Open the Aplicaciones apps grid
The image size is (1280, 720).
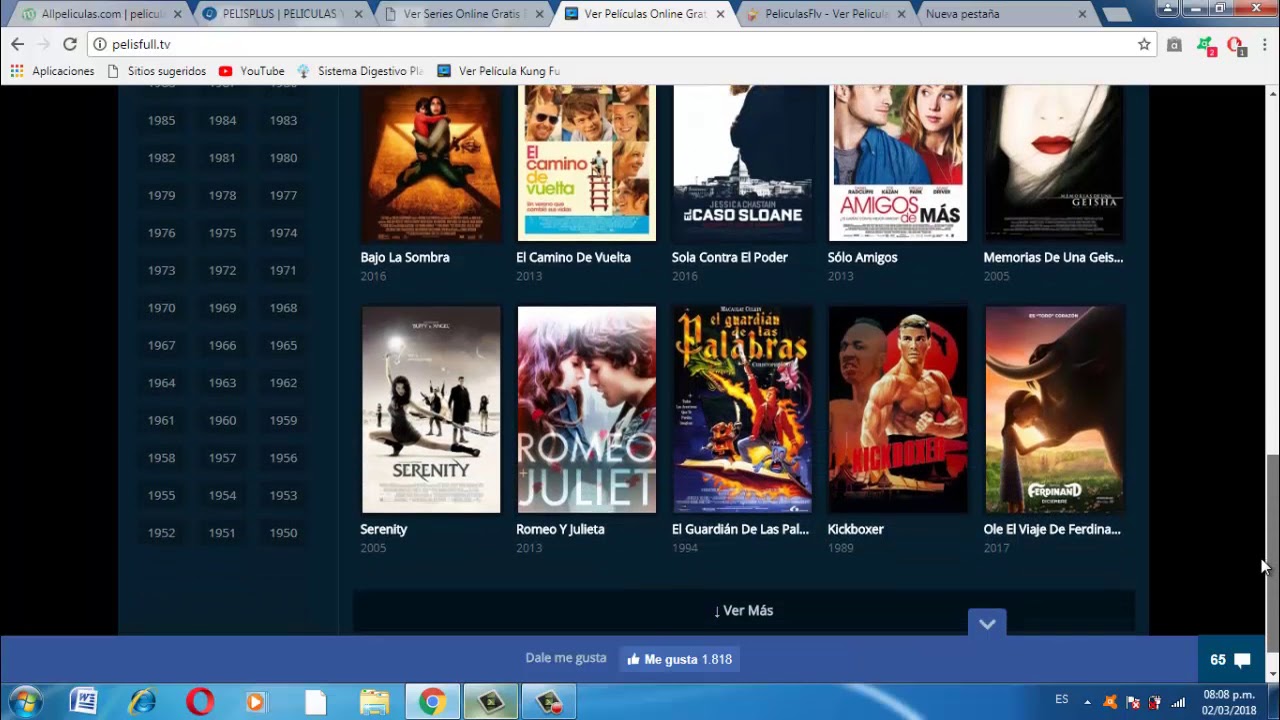[x=52, y=71]
